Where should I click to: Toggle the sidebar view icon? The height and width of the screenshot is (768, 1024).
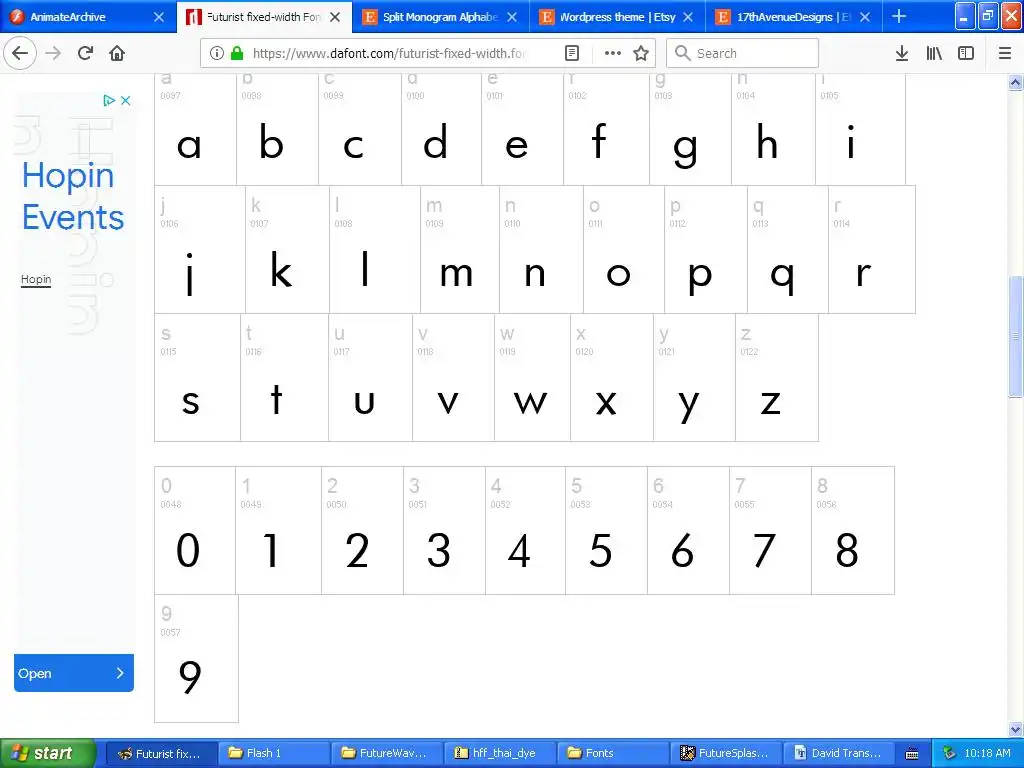coord(966,53)
